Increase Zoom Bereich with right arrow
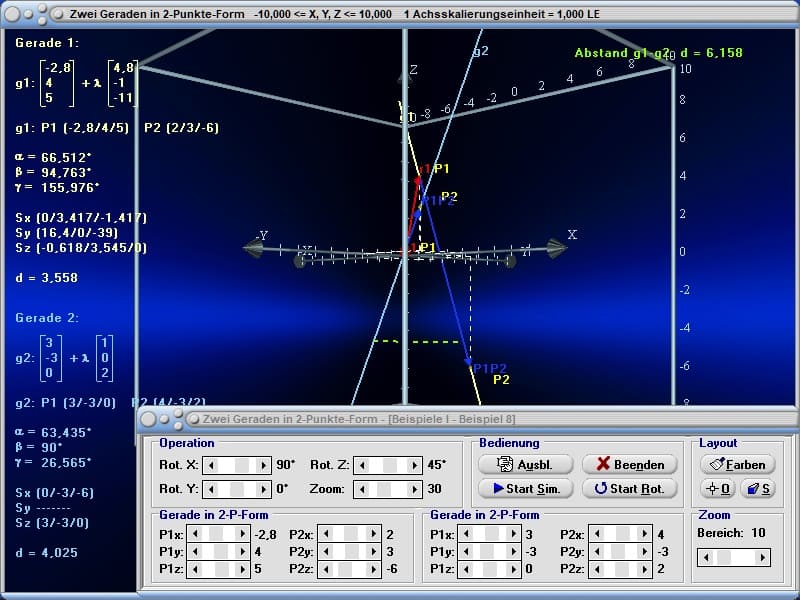This screenshot has height=600, width=800. coord(762,558)
